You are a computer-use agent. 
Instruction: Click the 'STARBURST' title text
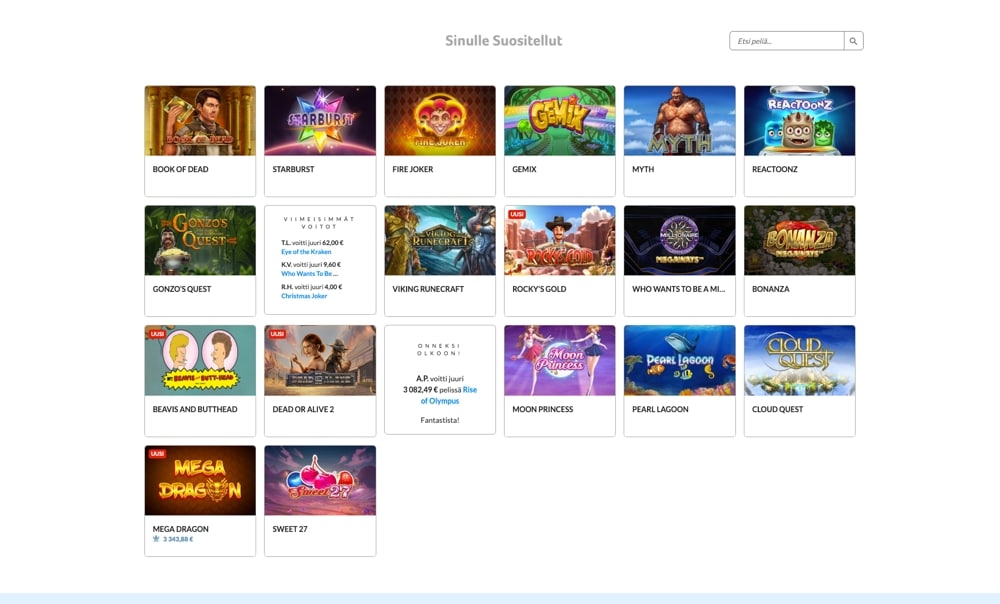point(293,169)
